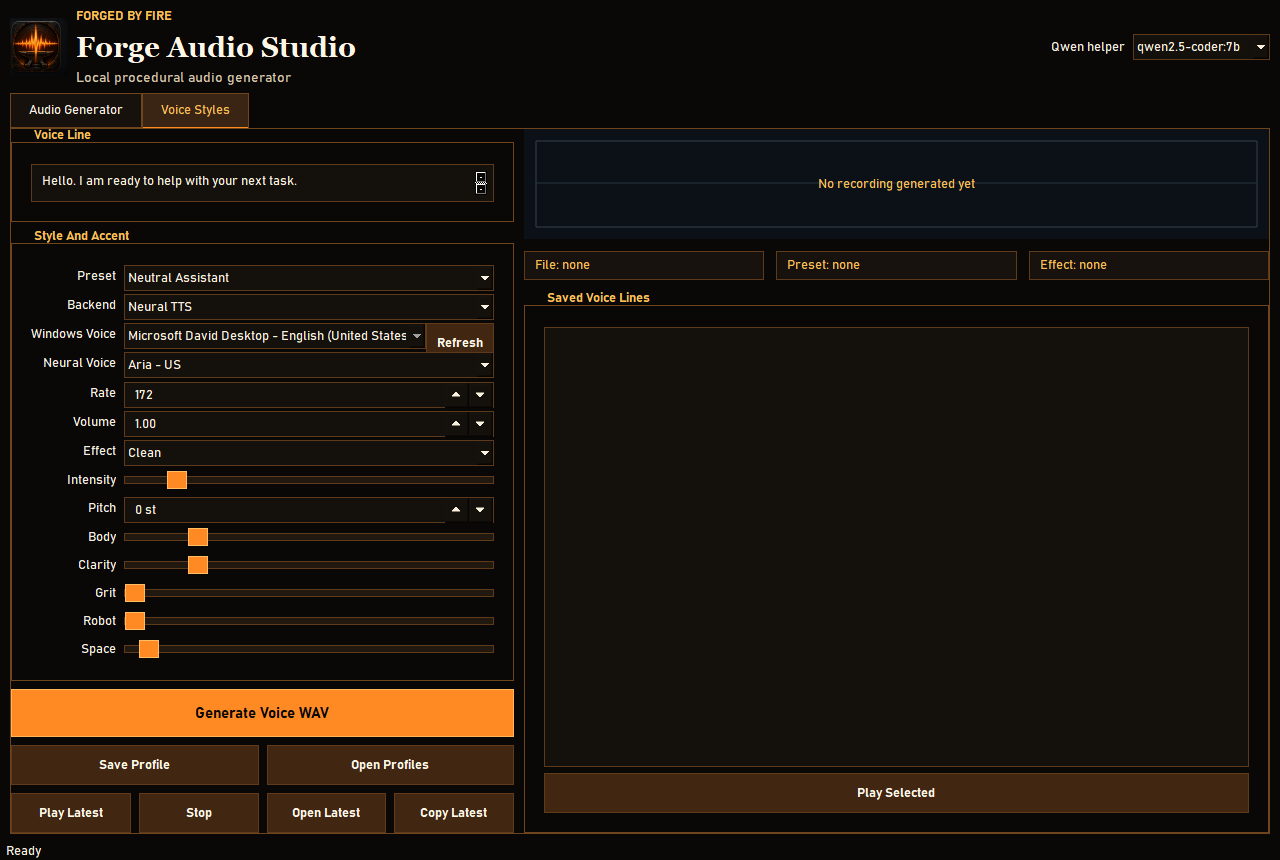This screenshot has height=860, width=1280.
Task: Click the empty Saved Voice Lines list
Action: click(896, 547)
